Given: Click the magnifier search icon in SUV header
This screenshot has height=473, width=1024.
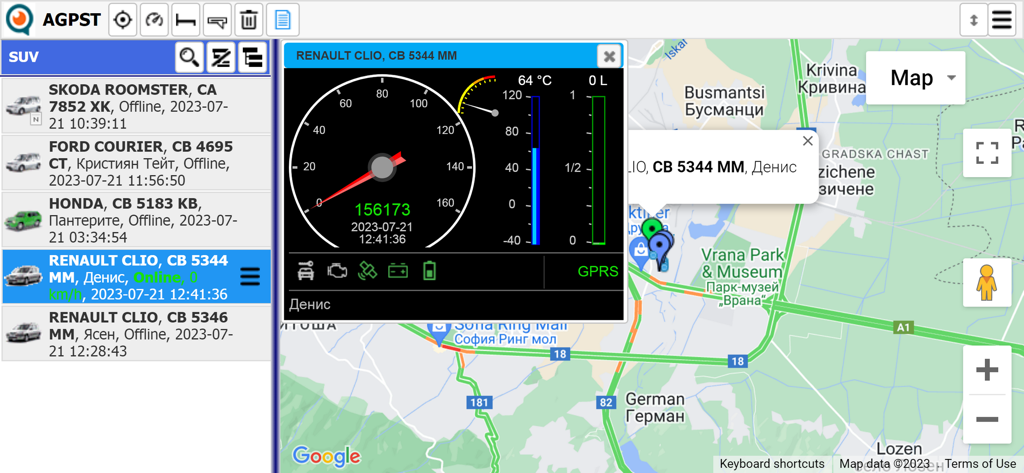Looking at the screenshot, I should coord(189,57).
